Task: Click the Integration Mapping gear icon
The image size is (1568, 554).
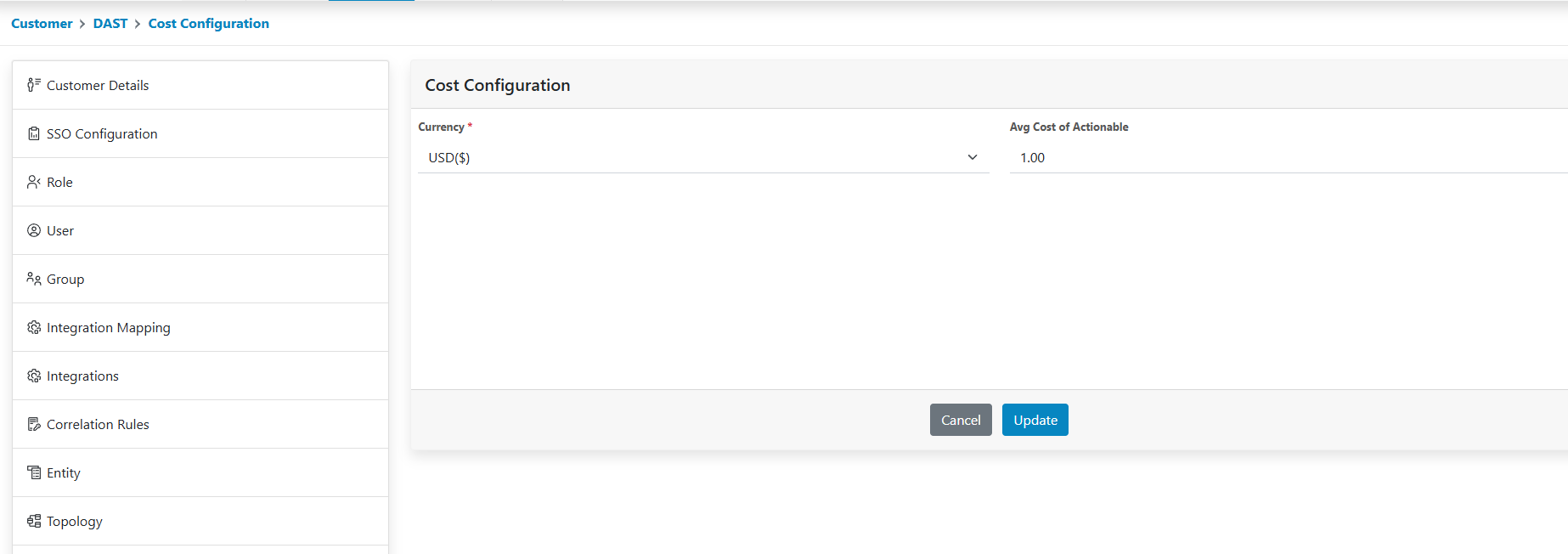Action: click(34, 327)
